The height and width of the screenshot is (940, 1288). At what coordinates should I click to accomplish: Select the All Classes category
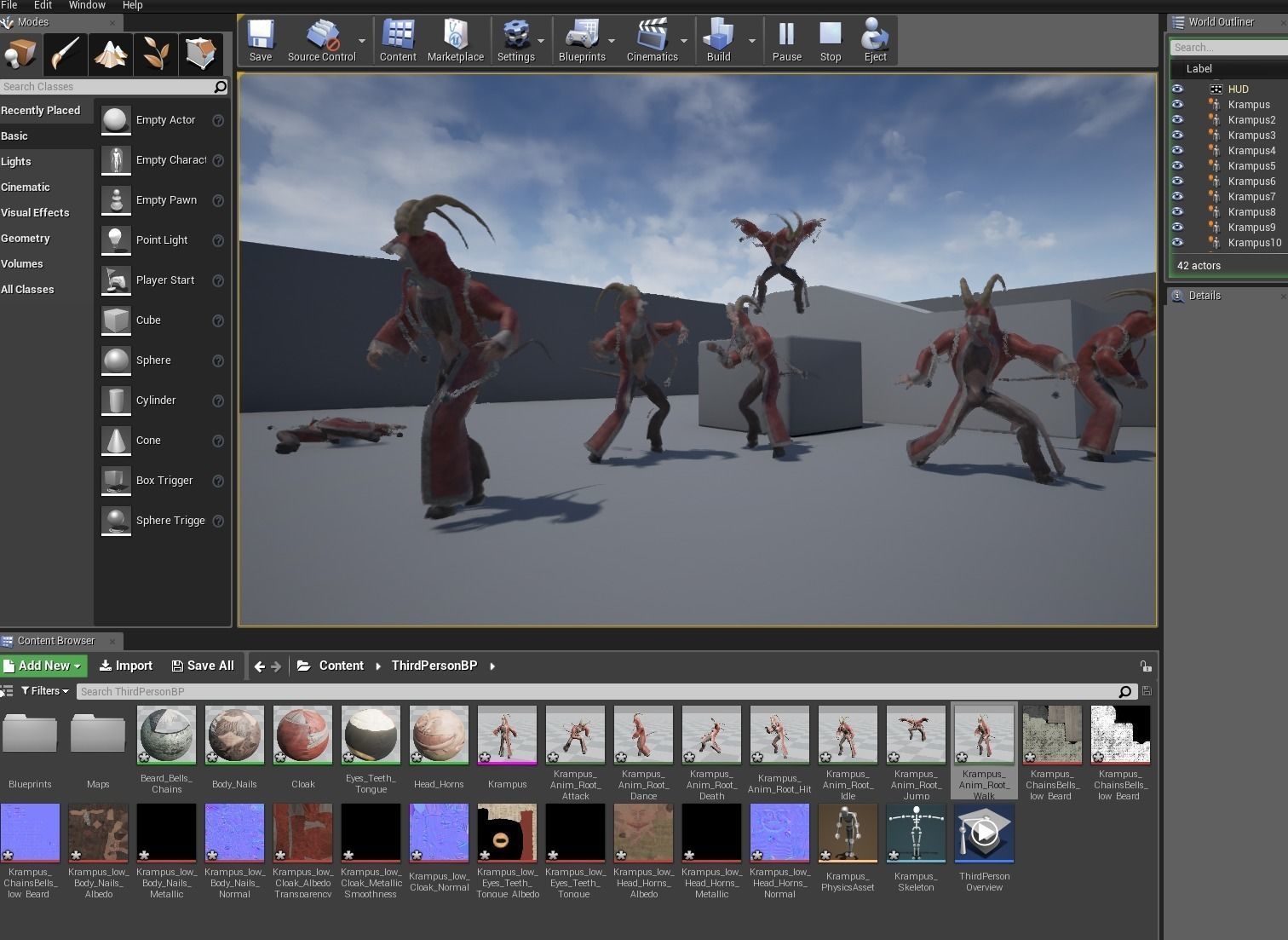point(46,290)
